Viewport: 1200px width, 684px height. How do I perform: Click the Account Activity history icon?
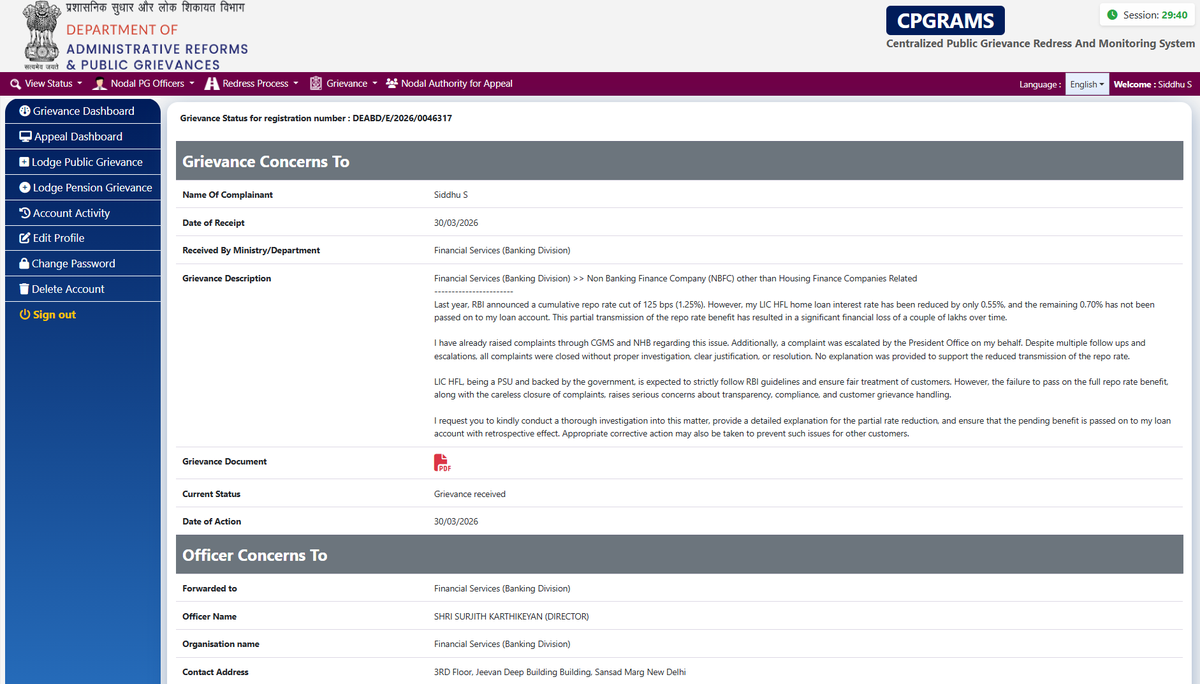[x=25, y=213]
